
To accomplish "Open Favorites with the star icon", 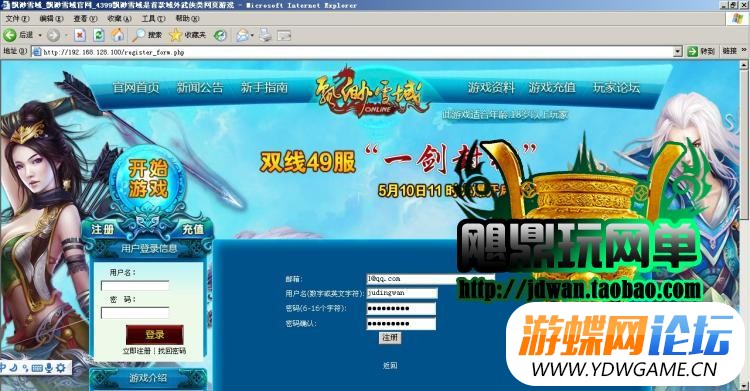I will (x=176, y=35).
